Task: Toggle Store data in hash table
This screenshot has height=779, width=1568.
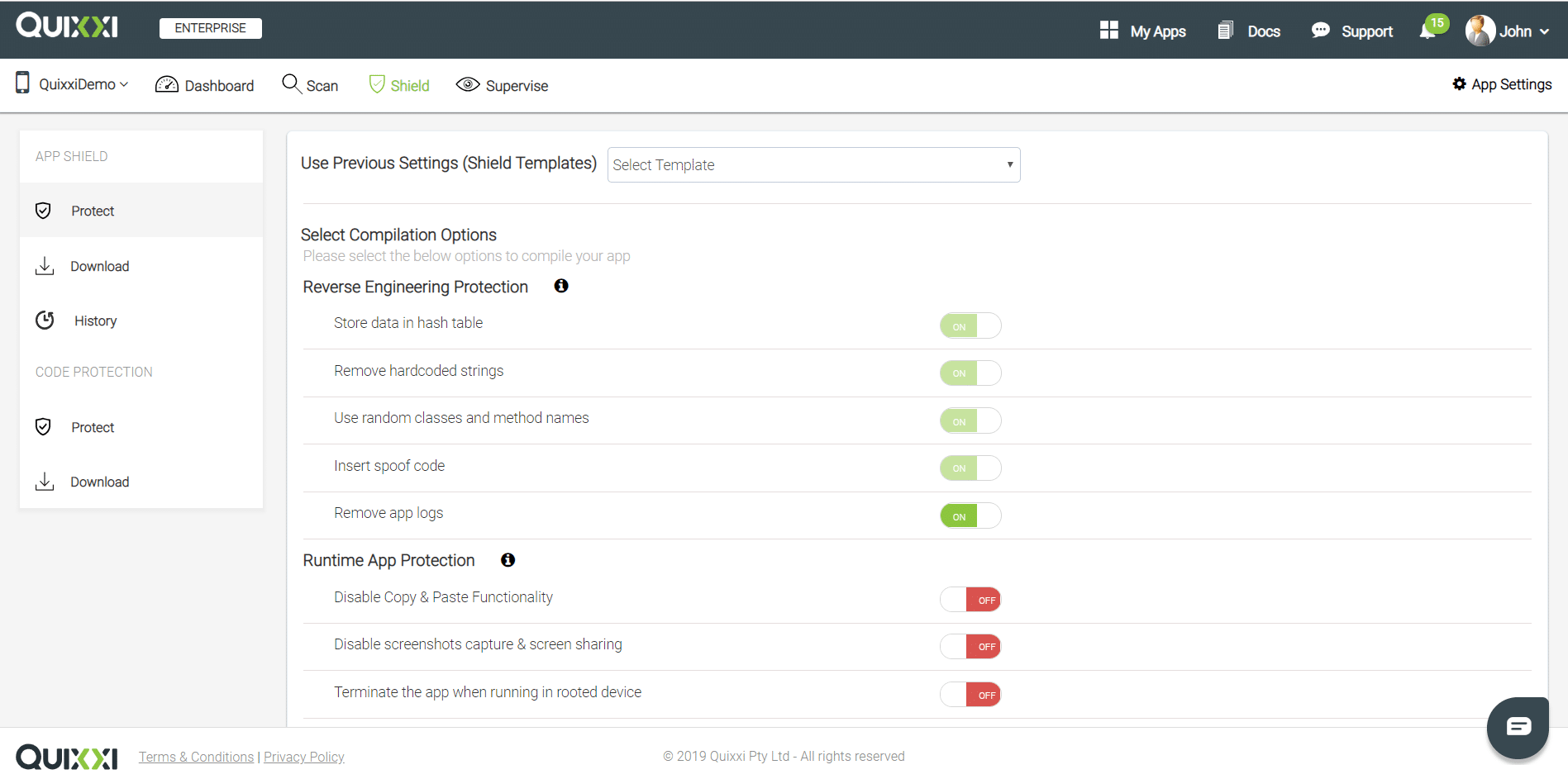Action: (970, 325)
